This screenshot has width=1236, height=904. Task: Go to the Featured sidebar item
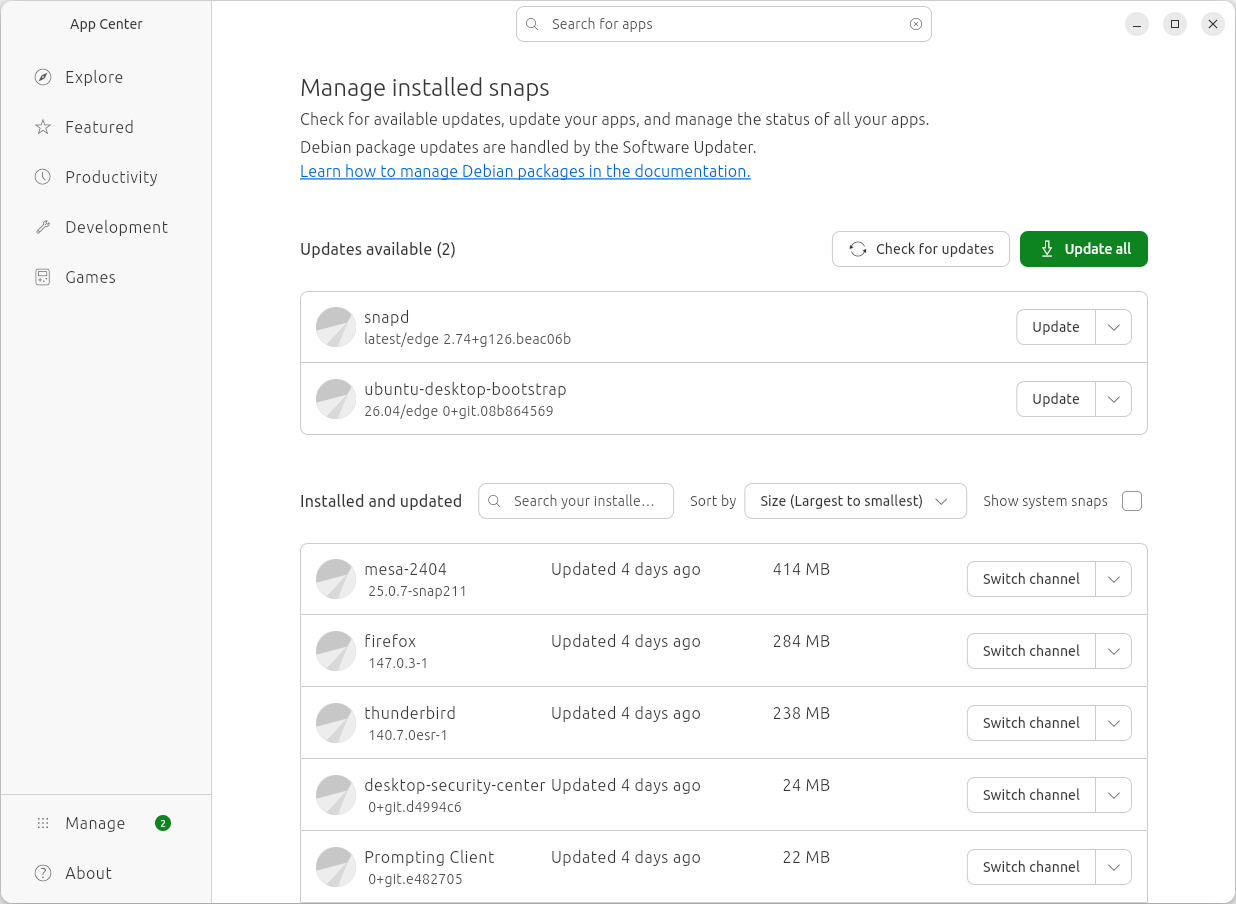(99, 127)
